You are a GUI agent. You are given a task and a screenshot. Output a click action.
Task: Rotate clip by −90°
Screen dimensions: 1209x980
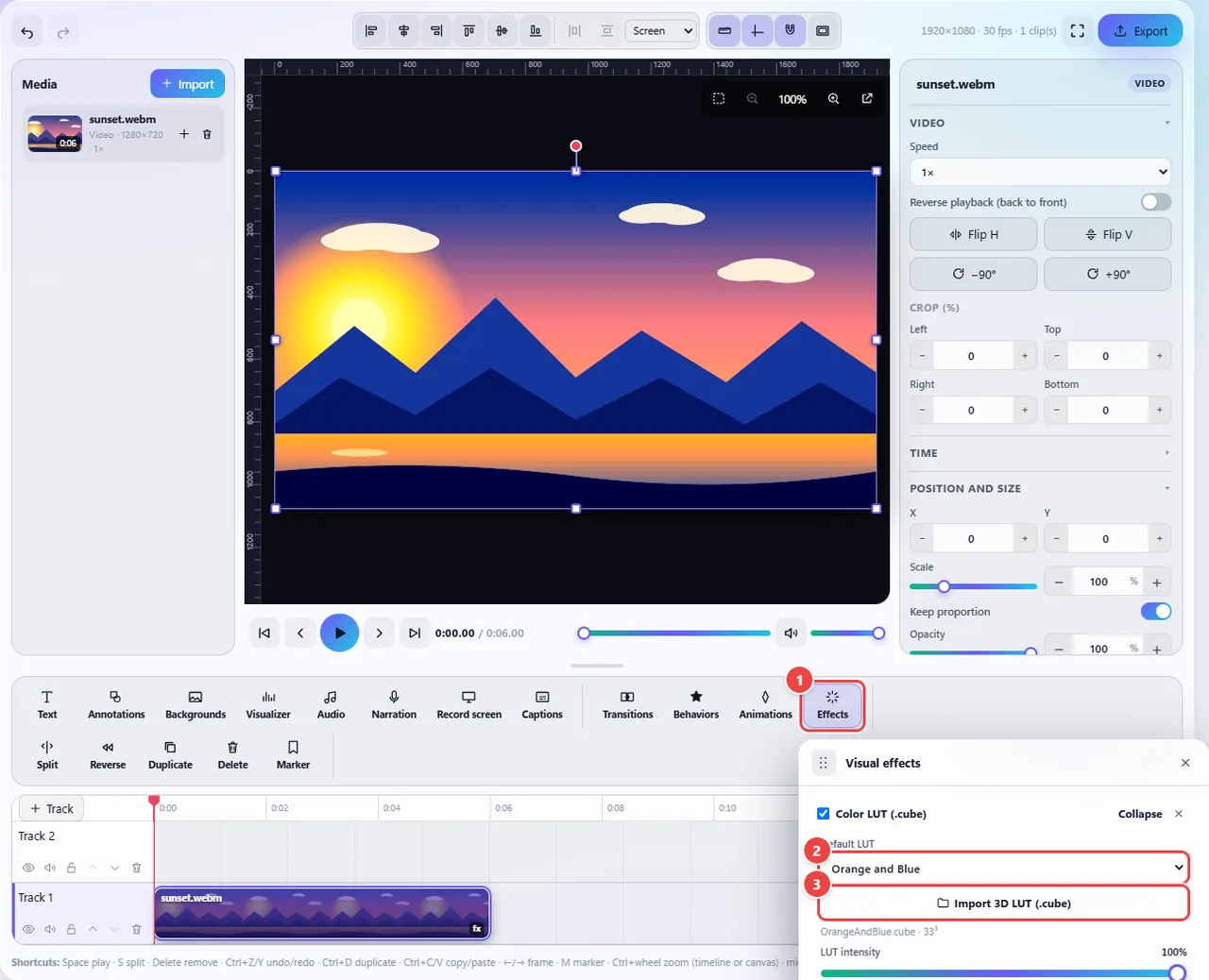(x=973, y=274)
